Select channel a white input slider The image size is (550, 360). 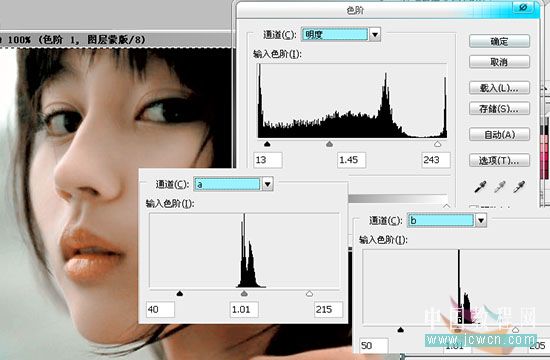point(309,293)
